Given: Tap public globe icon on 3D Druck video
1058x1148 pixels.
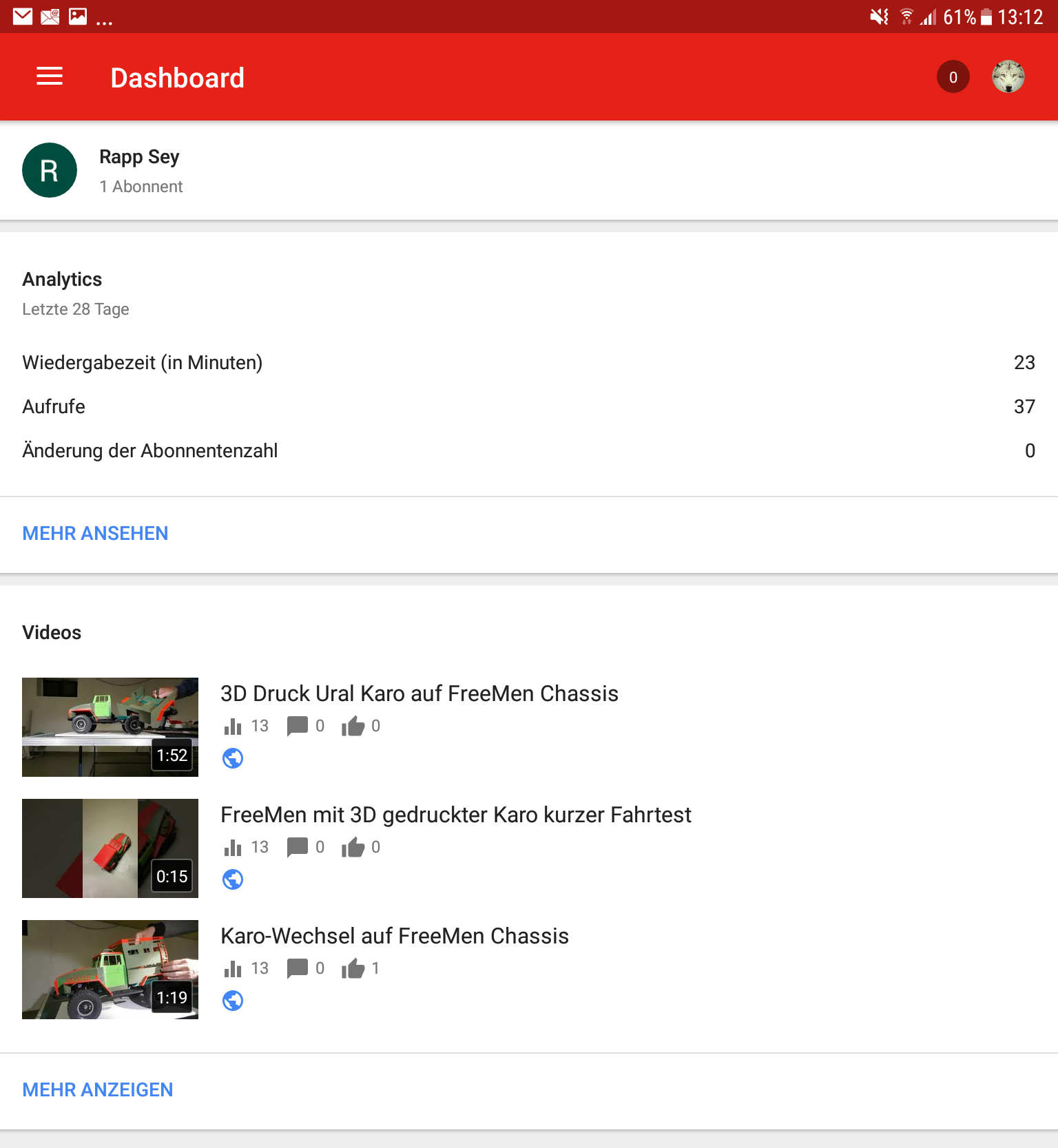Looking at the screenshot, I should tap(233, 758).
